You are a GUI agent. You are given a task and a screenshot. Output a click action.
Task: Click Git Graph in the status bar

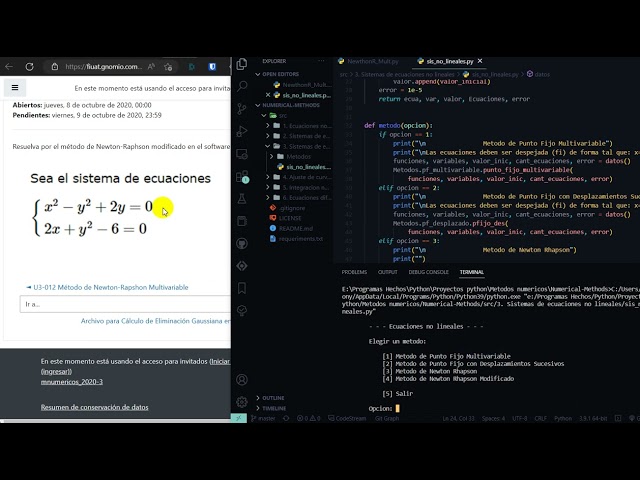(387, 418)
